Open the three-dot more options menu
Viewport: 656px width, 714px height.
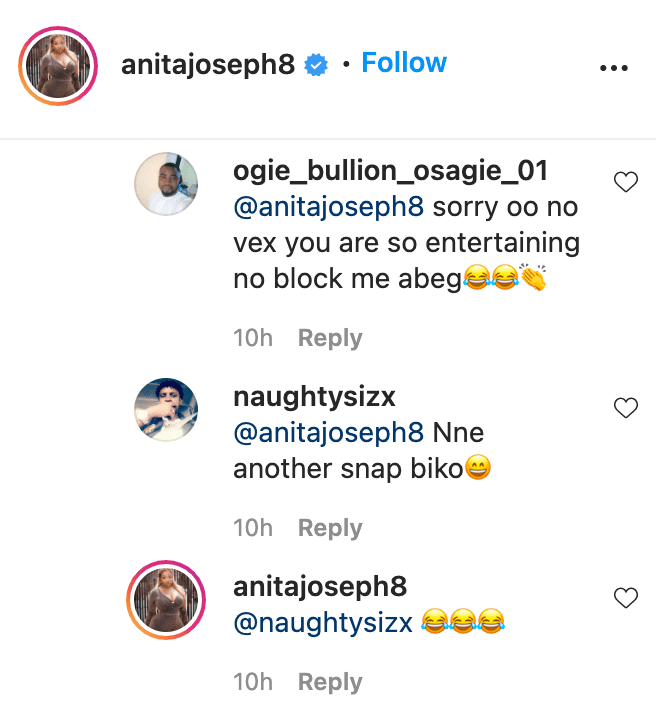coord(612,68)
